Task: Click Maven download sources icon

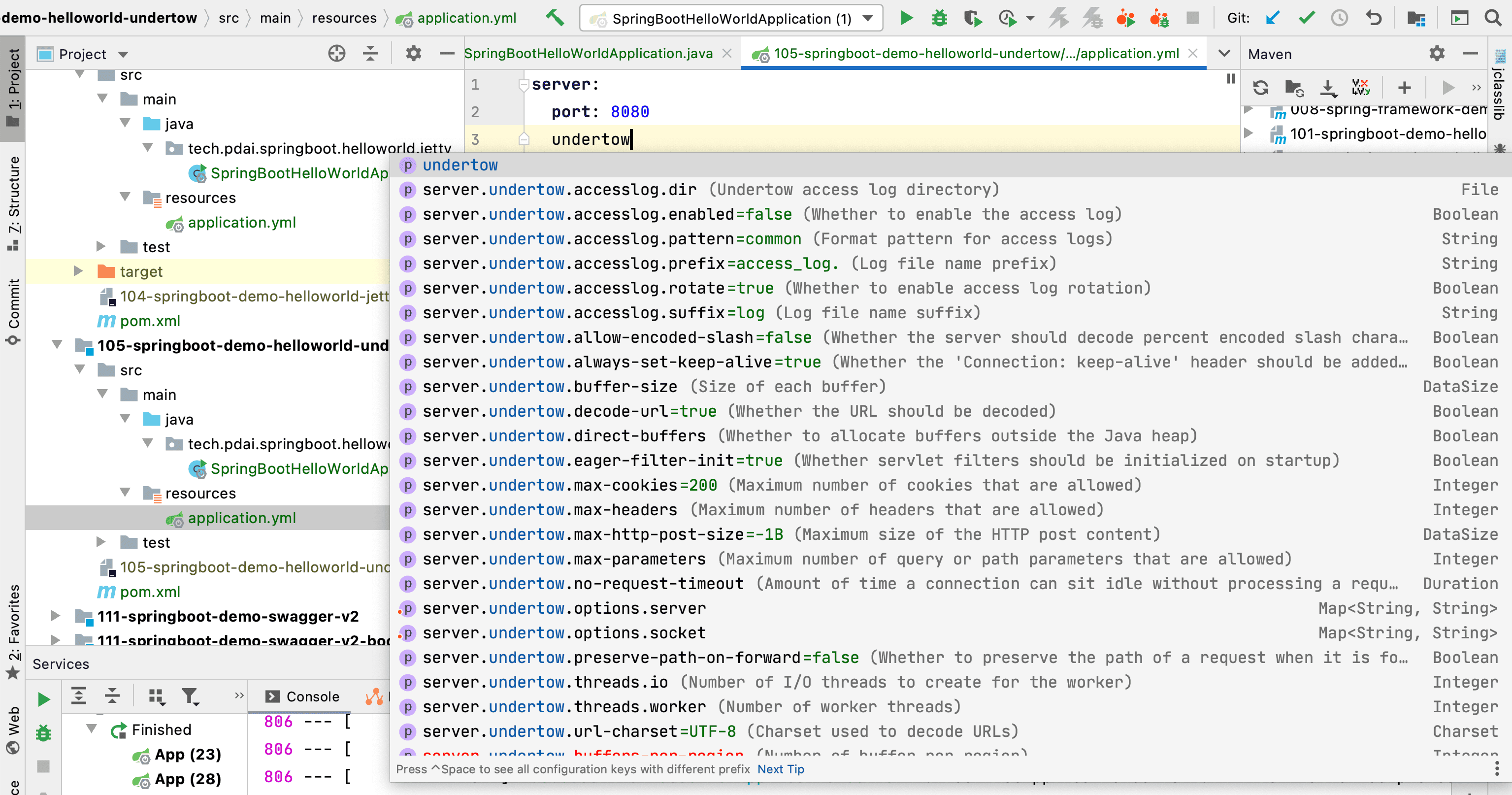Action: (x=1328, y=88)
